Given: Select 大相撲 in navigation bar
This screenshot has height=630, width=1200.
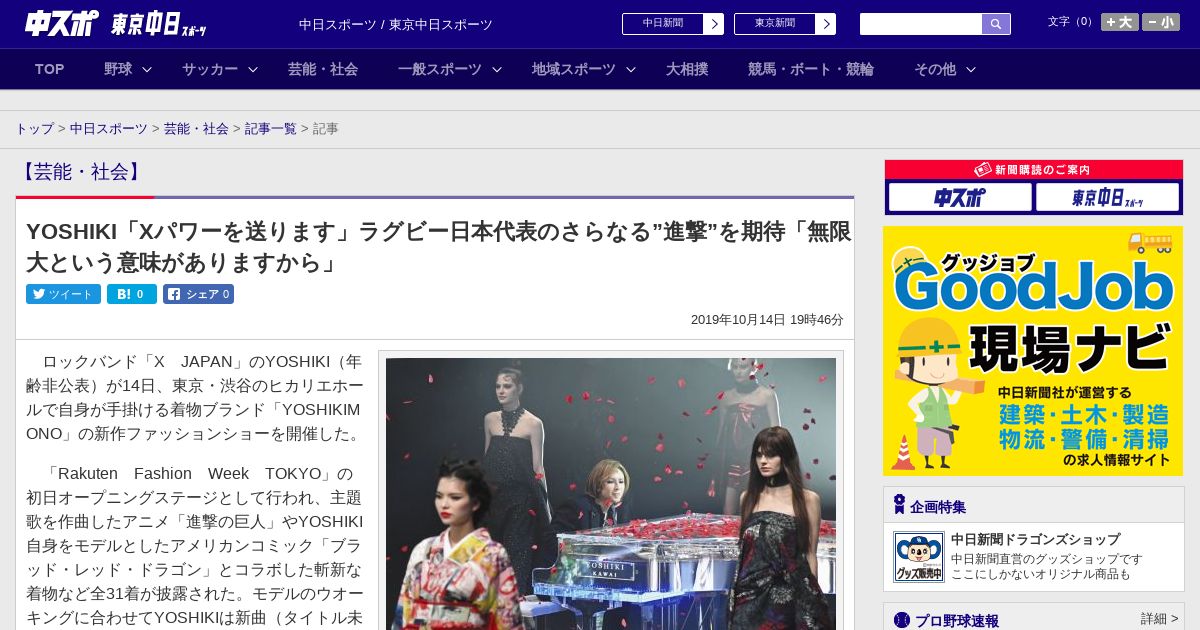Looking at the screenshot, I should coord(687,69).
